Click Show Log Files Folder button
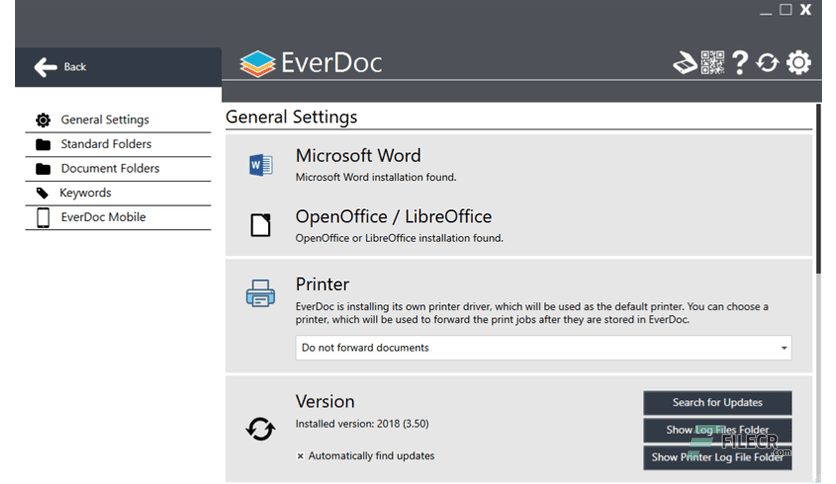The width and height of the screenshot is (836, 484). [x=717, y=430]
